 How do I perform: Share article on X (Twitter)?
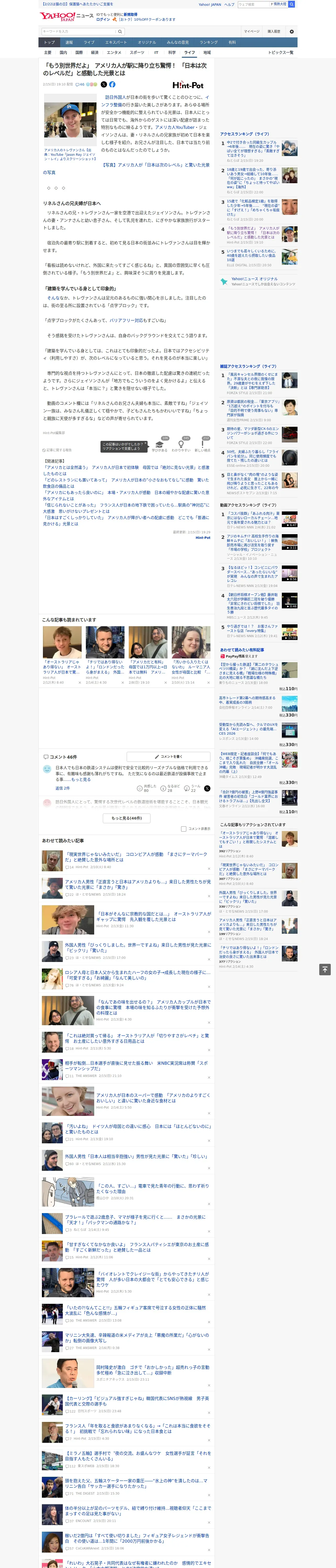pos(104,85)
